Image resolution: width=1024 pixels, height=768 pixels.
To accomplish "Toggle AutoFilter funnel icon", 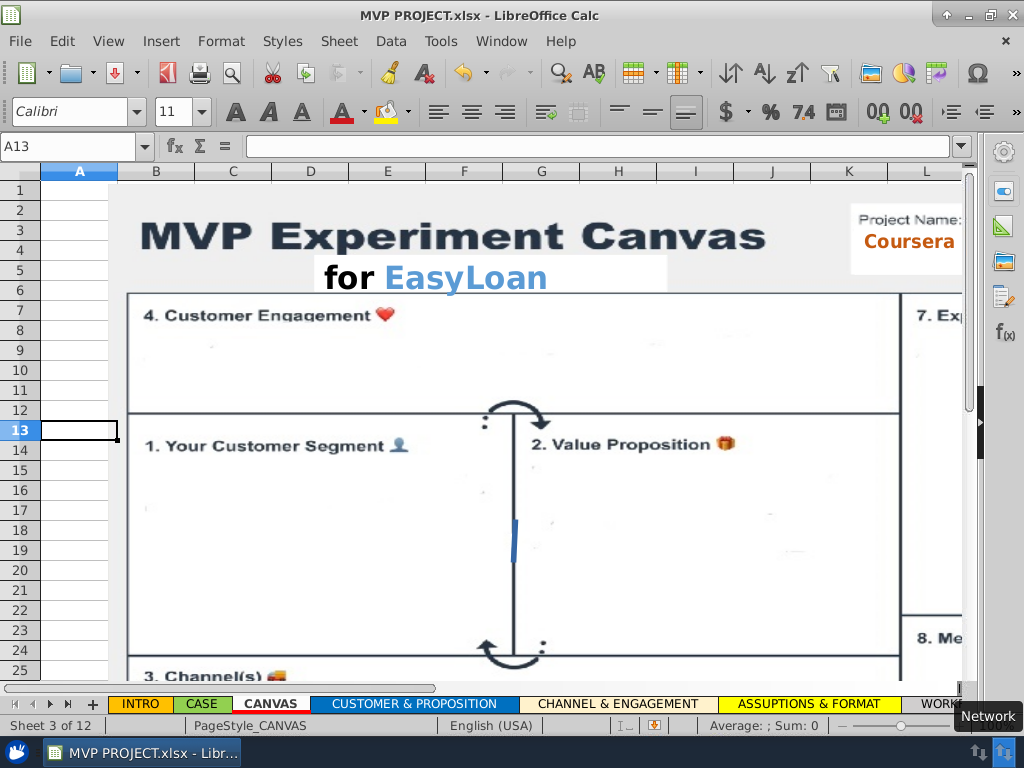I will 831,73.
